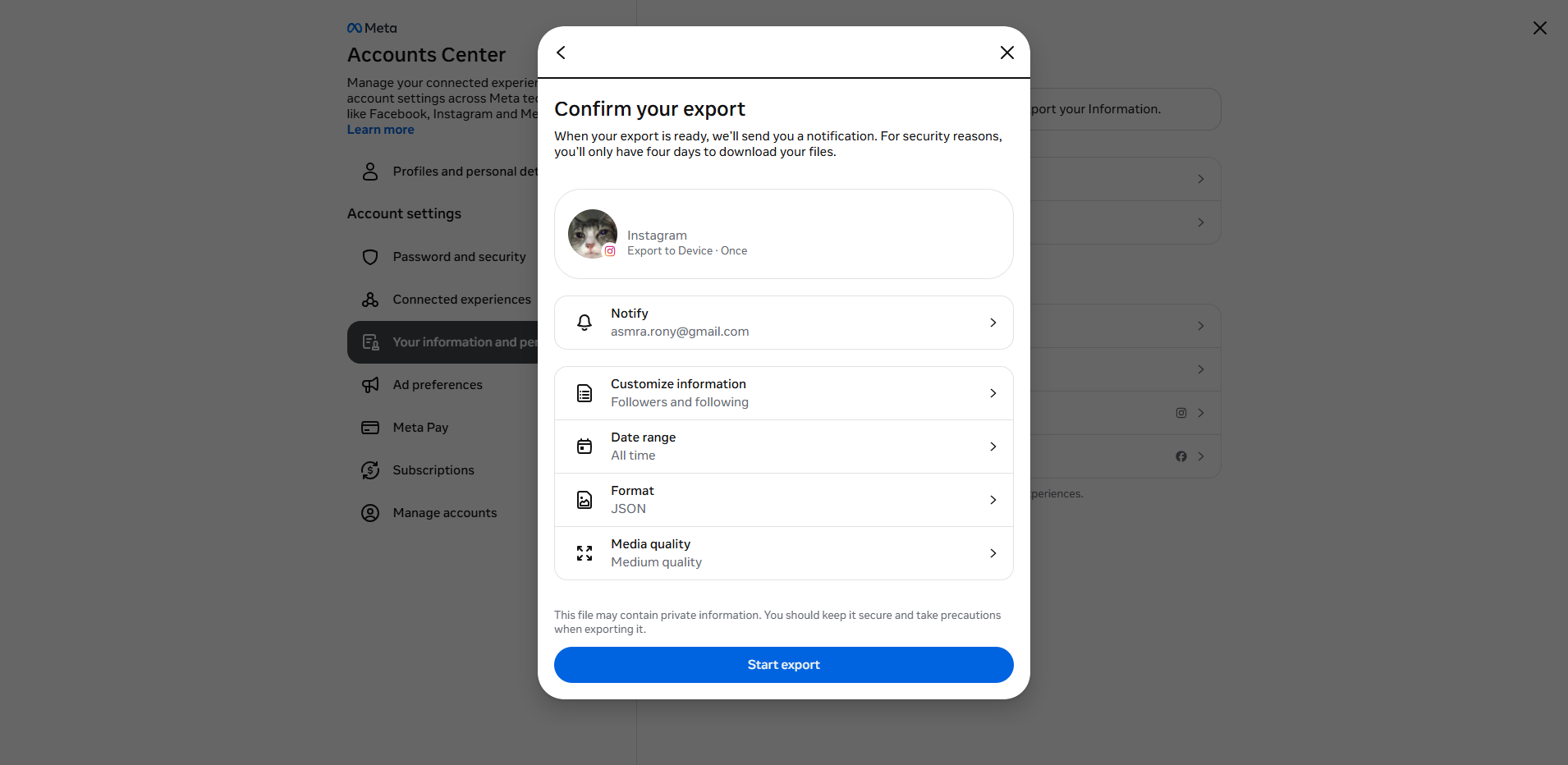The width and height of the screenshot is (1568, 765).
Task: Open Connected experiences settings
Action: tap(443, 300)
